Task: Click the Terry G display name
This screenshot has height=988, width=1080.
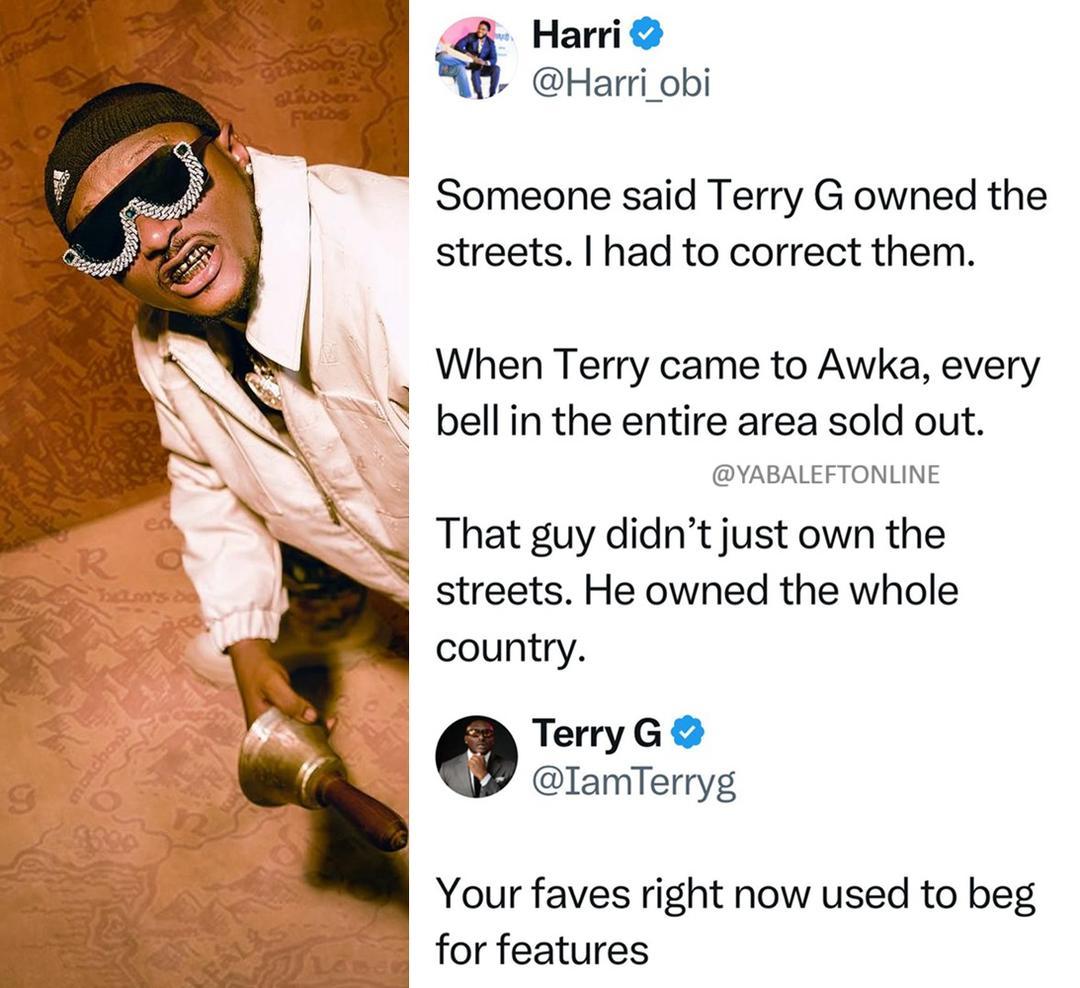Action: [x=596, y=732]
